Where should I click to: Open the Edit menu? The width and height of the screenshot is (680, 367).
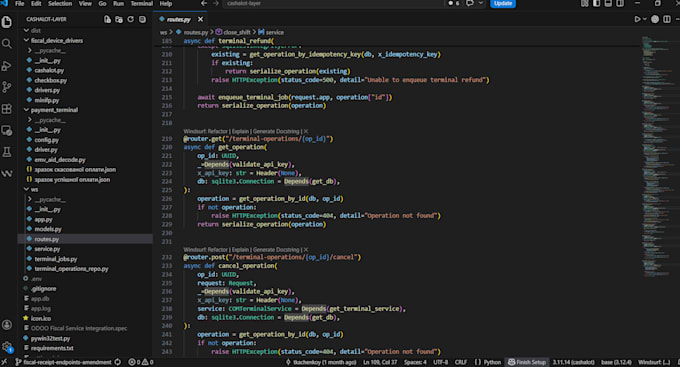[x=36, y=3]
